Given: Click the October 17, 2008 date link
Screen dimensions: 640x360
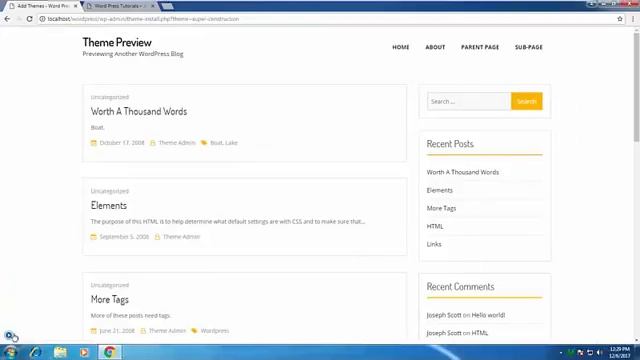Looking at the screenshot, I should click(x=122, y=143).
